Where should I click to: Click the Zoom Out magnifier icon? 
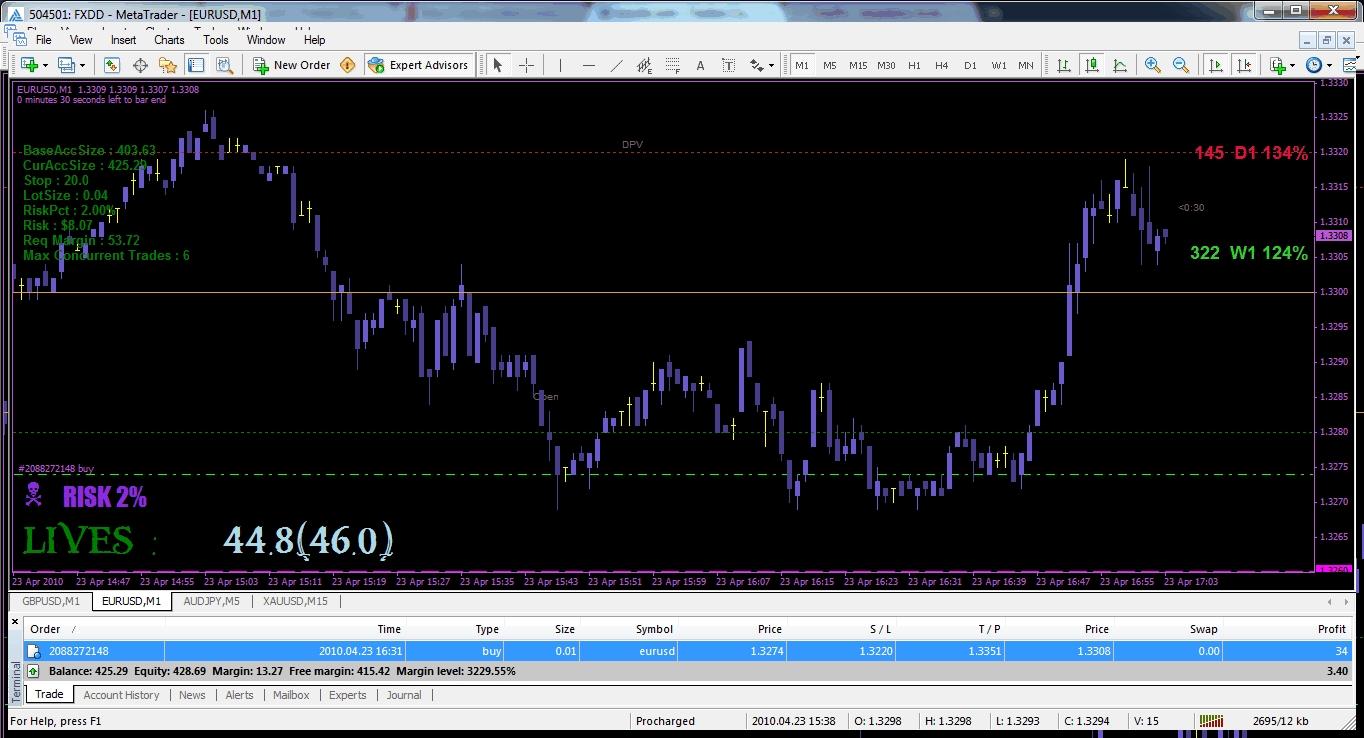[x=1181, y=65]
